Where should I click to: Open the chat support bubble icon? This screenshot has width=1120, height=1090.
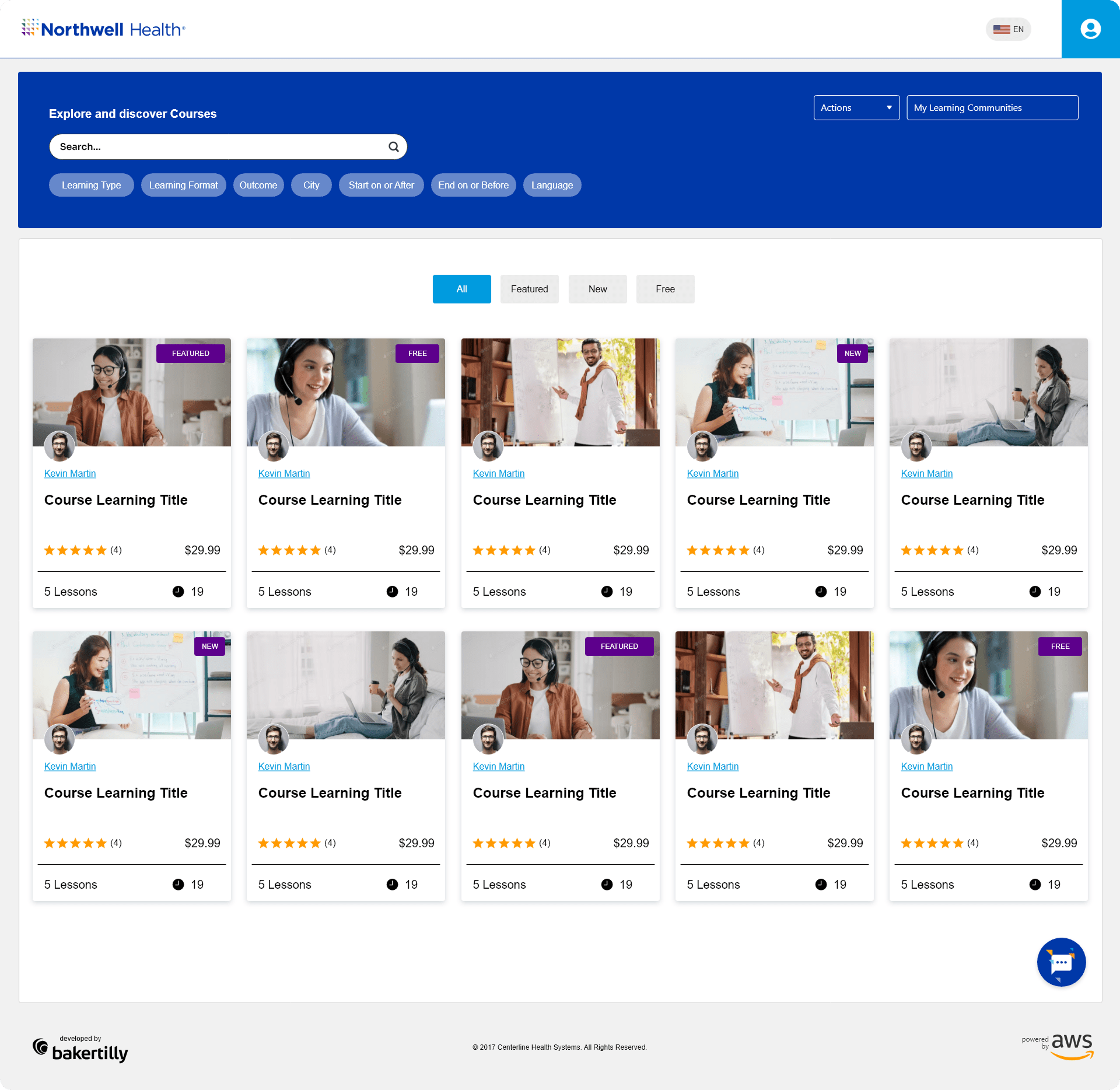click(1060, 962)
